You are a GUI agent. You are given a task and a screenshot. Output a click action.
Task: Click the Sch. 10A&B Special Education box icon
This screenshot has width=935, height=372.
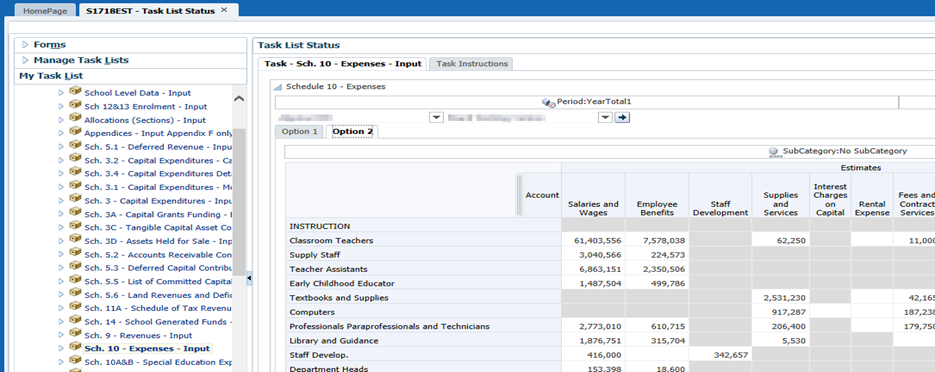tap(75, 361)
